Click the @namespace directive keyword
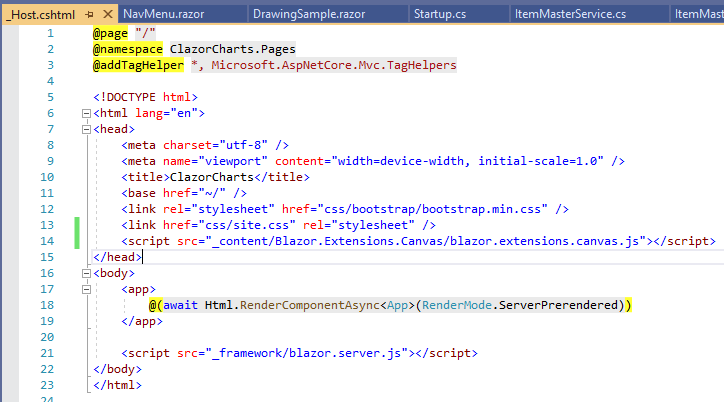Viewport: 724px width, 402px height. pyautogui.click(x=128, y=49)
